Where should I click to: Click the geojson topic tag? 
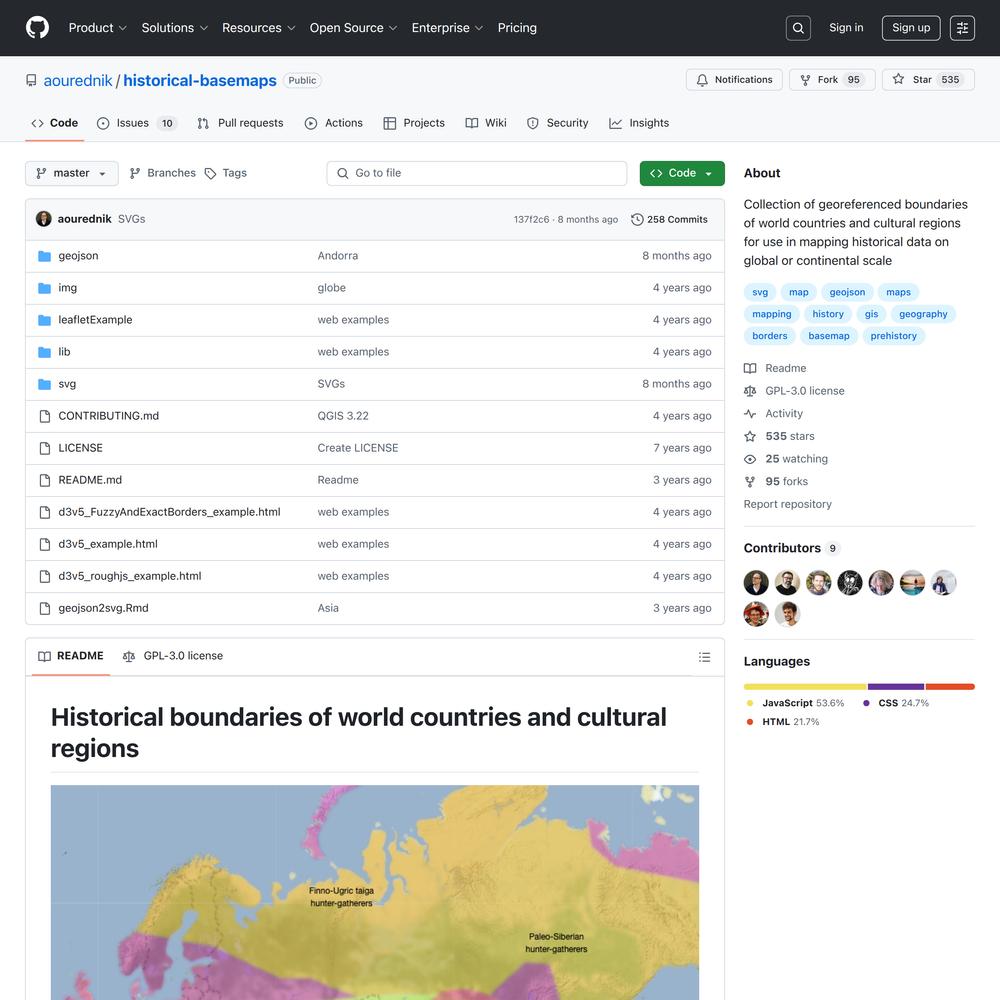pos(847,292)
